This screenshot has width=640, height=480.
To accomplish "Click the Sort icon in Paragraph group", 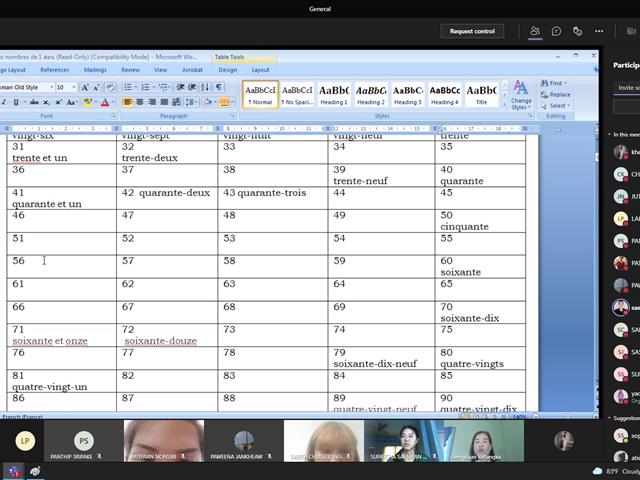I will (x=205, y=87).
